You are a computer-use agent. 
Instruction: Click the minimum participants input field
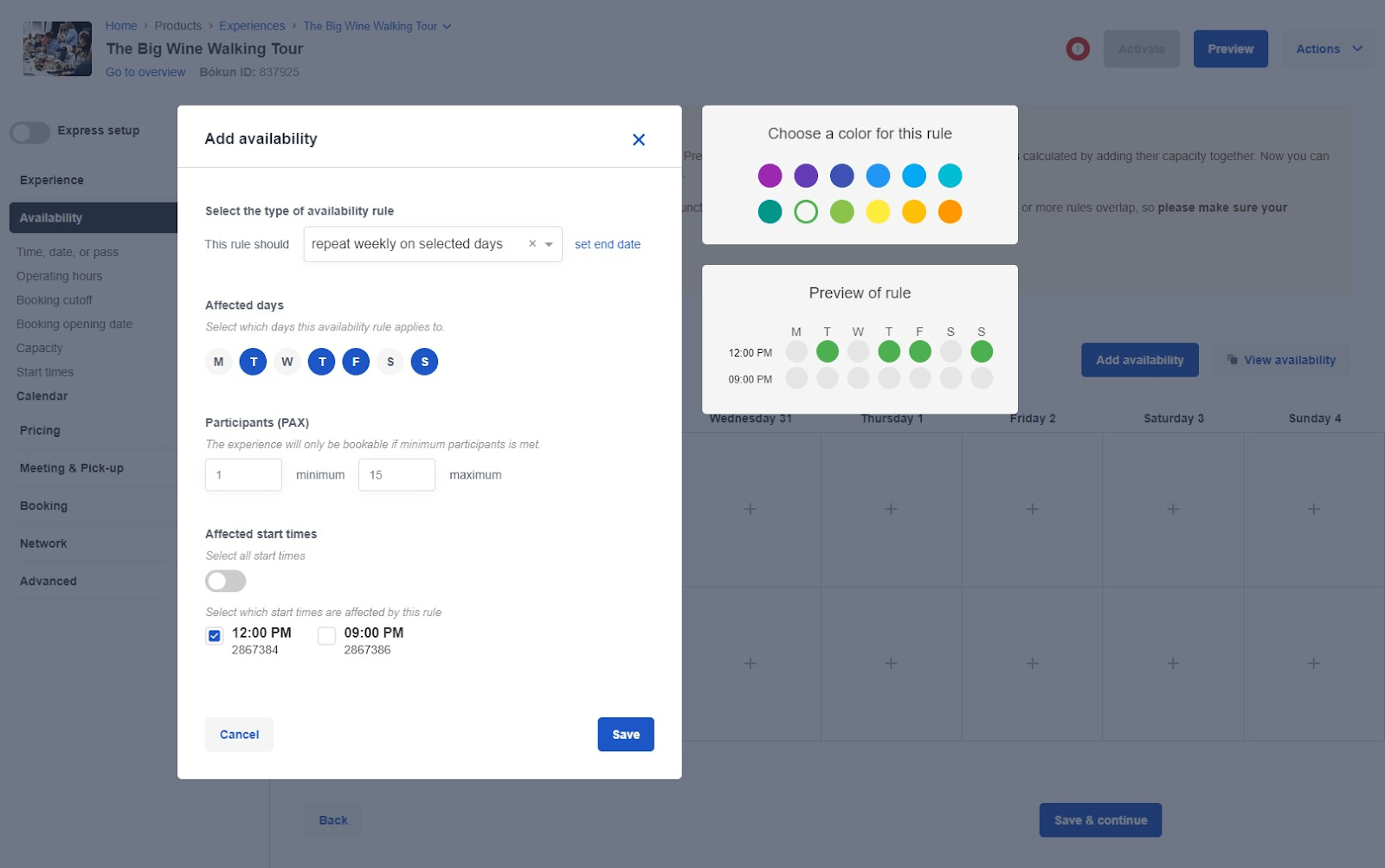(x=242, y=474)
